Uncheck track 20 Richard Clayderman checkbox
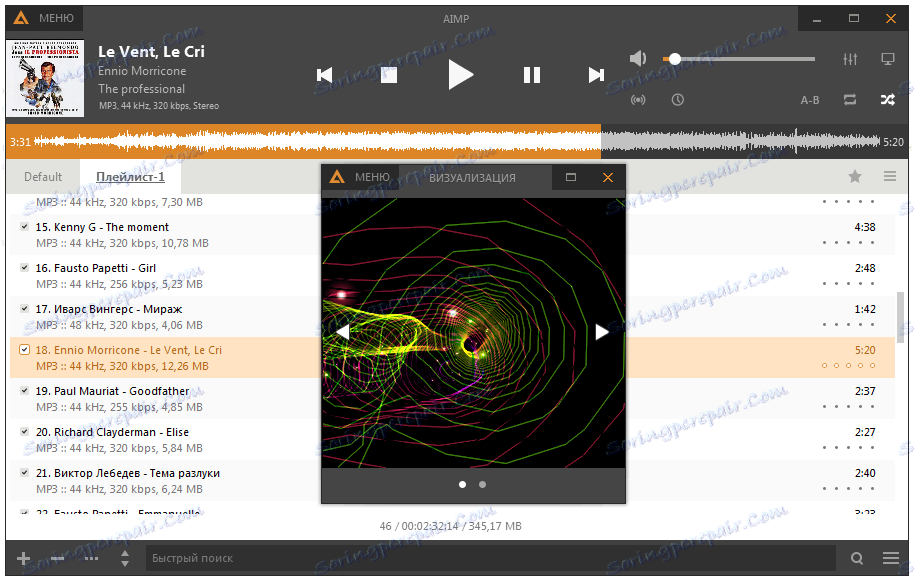 tap(24, 432)
